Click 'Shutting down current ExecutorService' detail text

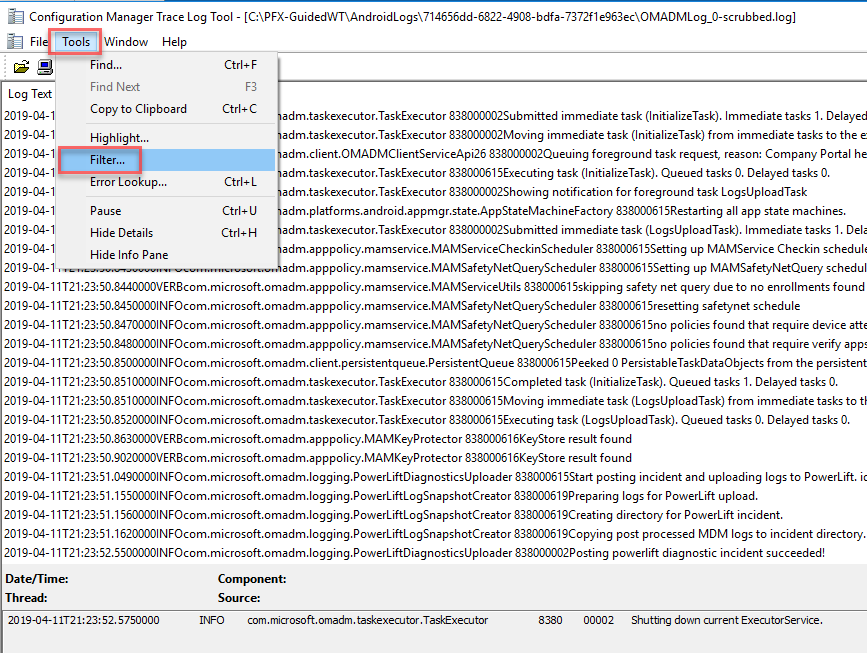(727, 620)
